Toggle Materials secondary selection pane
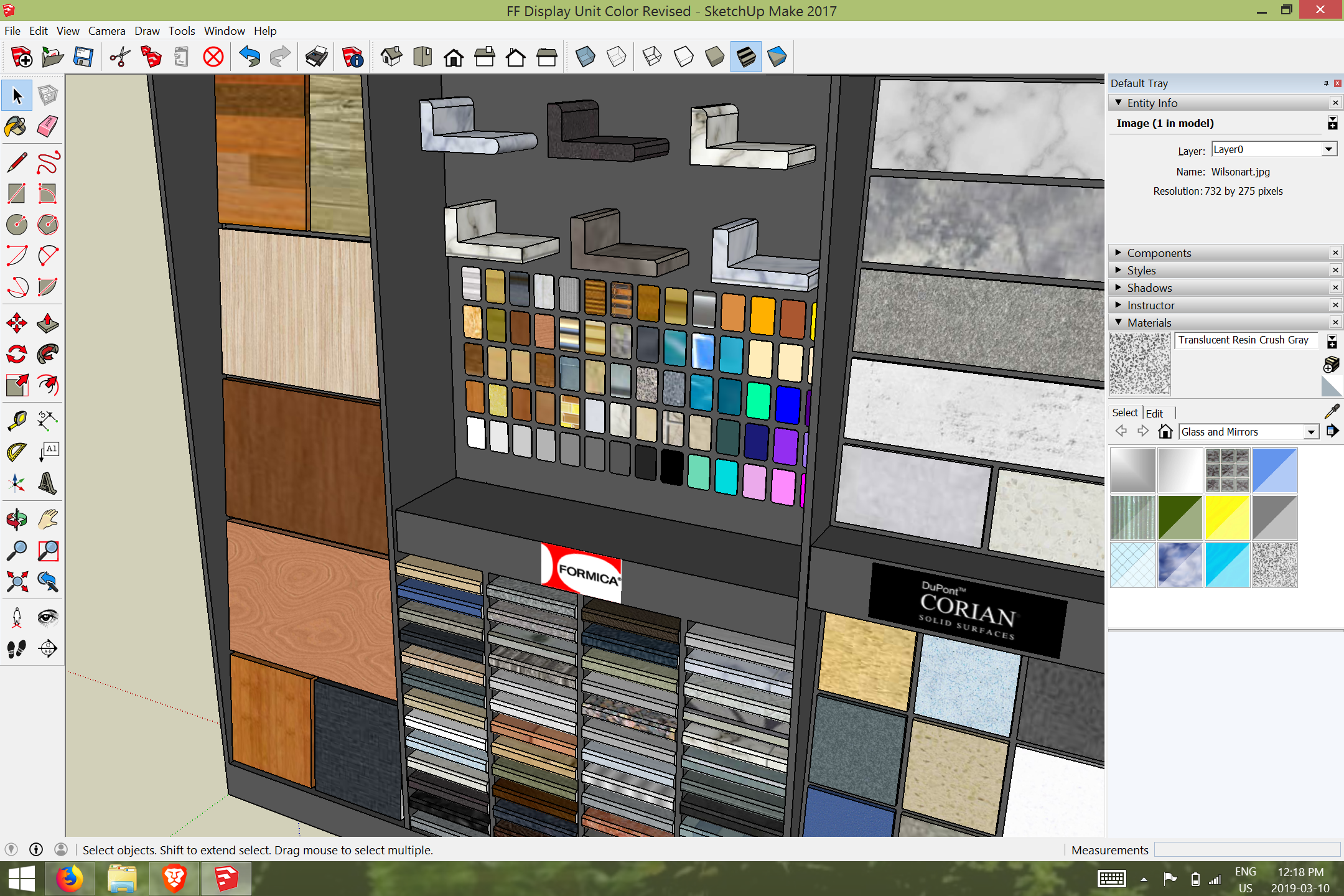This screenshot has height=896, width=1344. (1332, 342)
